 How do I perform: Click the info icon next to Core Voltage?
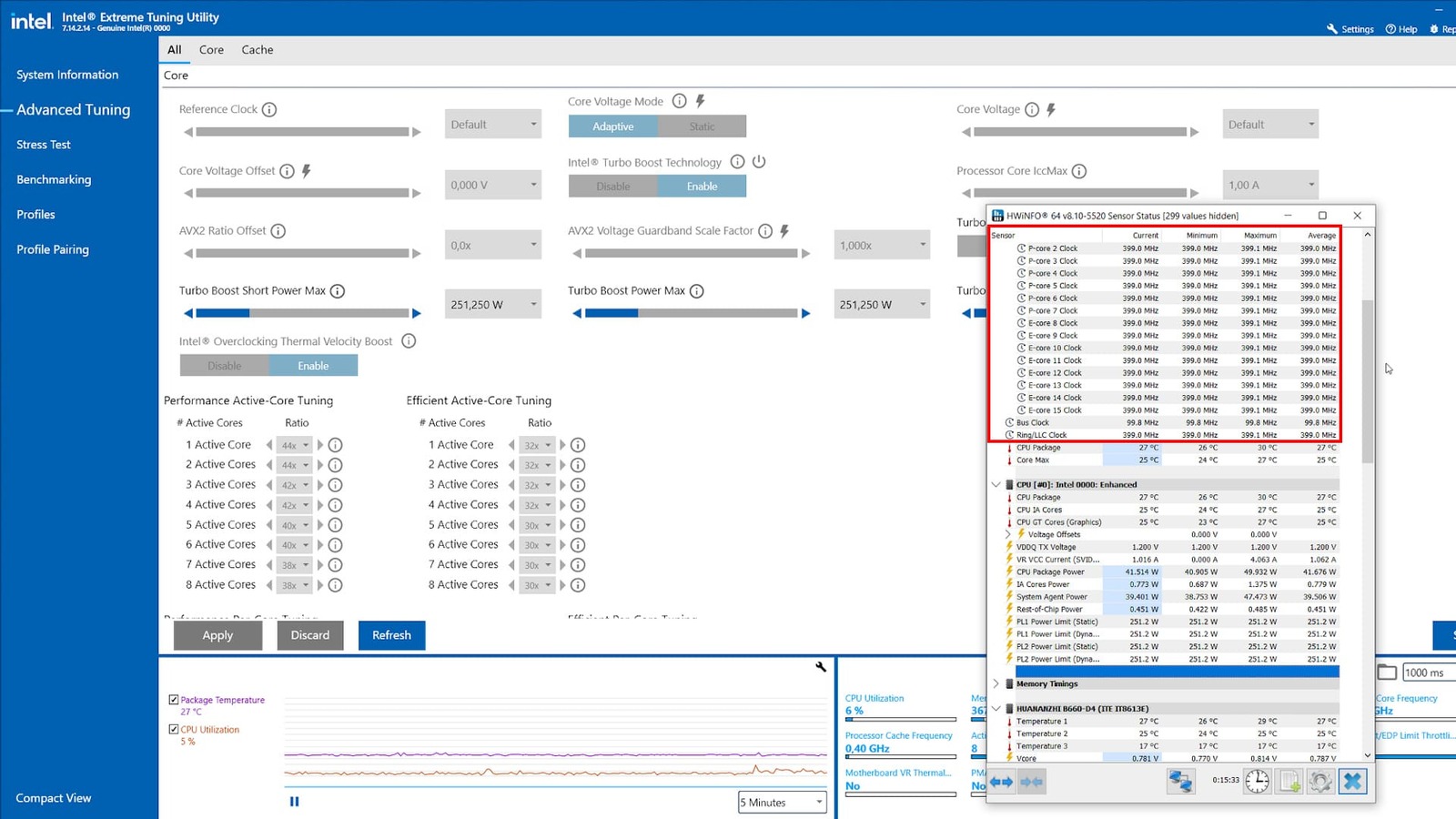point(1032,109)
